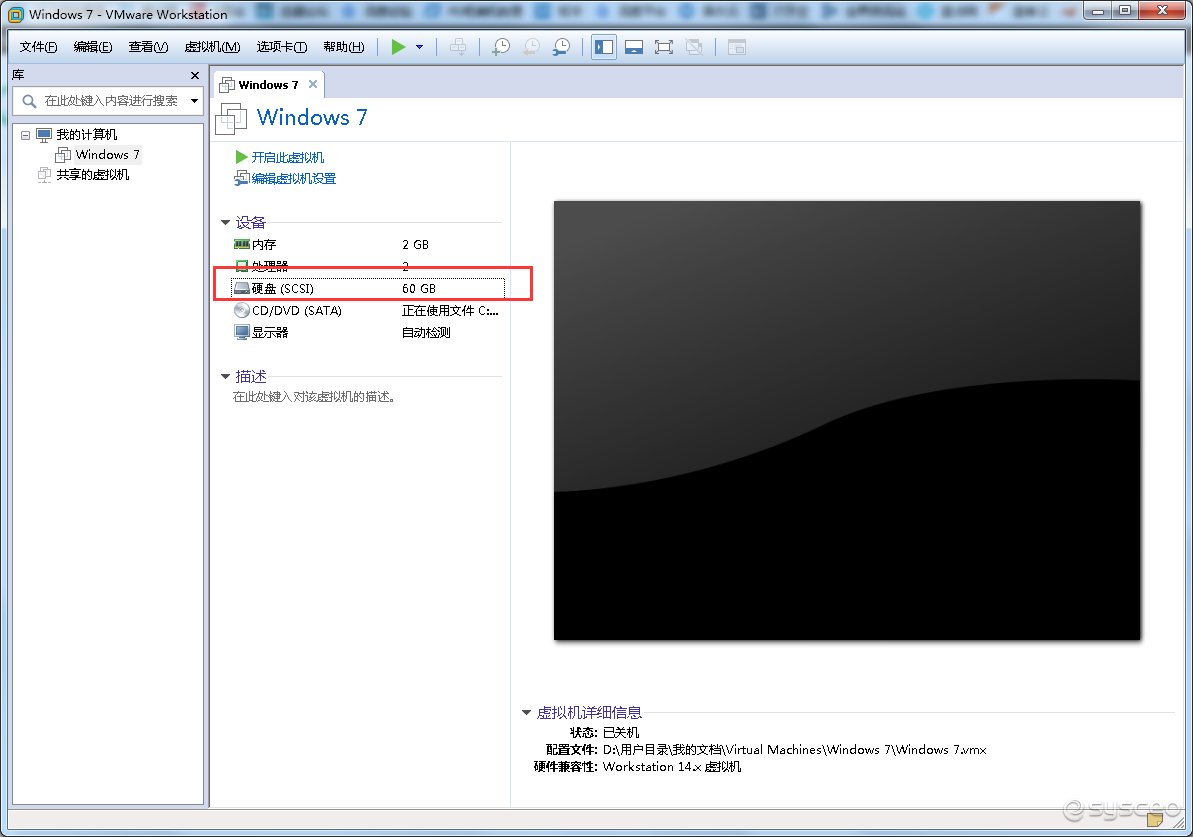Click the 编辑虚拟机设置 link
The width and height of the screenshot is (1193, 837).
click(294, 179)
